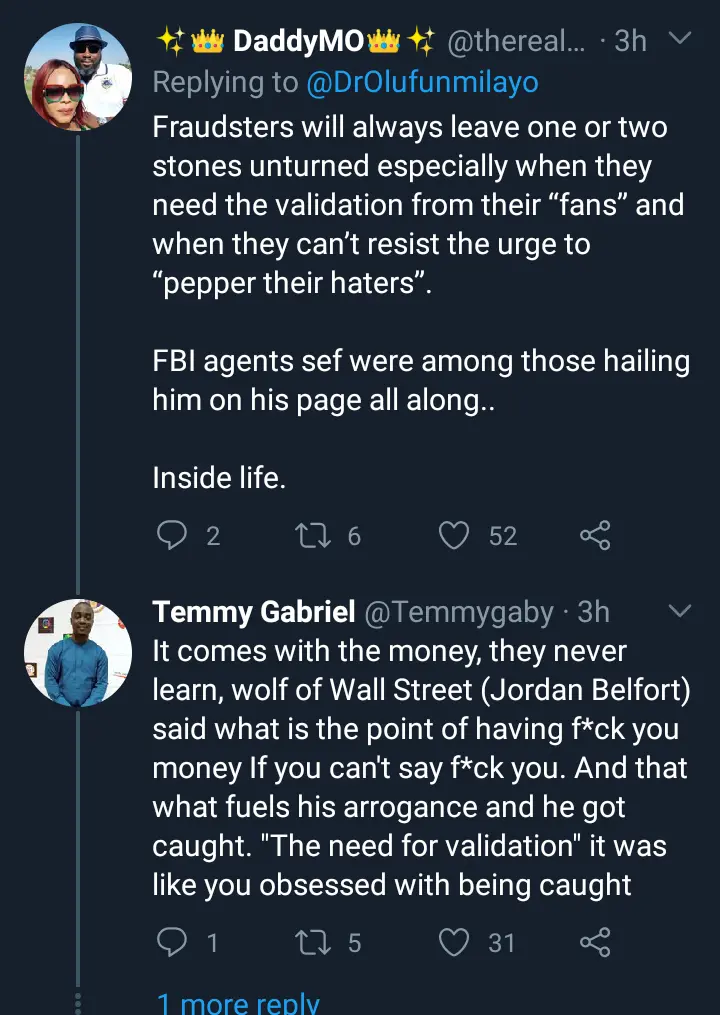This screenshot has height=1015, width=720.
Task: Share DaddyMO's tweet
Action: (595, 536)
